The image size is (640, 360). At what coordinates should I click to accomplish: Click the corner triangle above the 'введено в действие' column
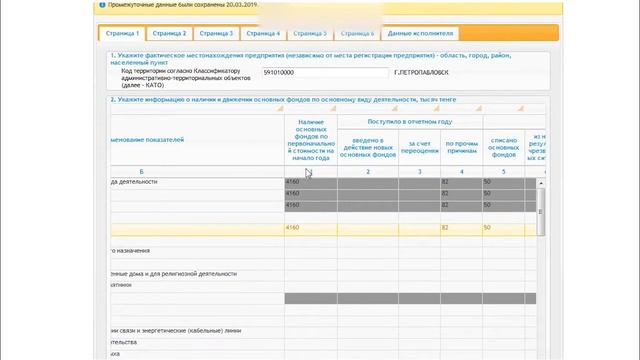pyautogui.click(x=394, y=109)
